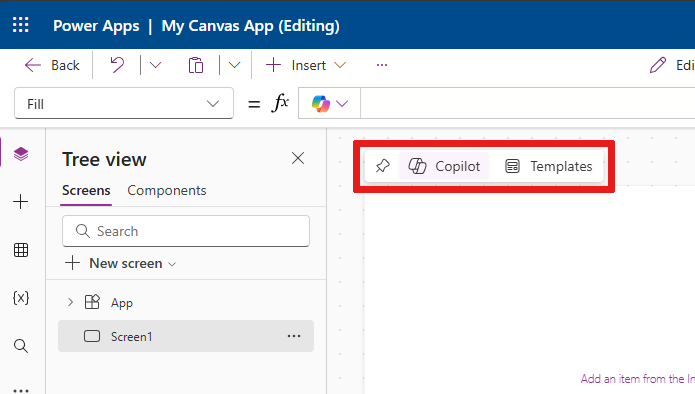Screen dimensions: 695x394
Task: Click the fx formula icon
Action: (x=280, y=103)
